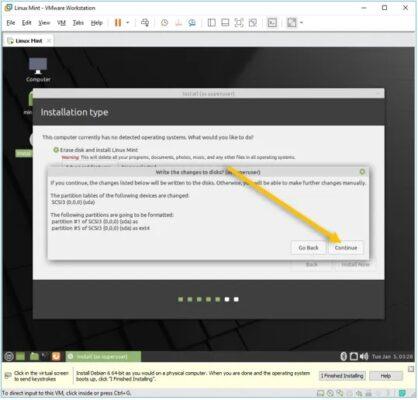The height and width of the screenshot is (400, 418).
Task: Take a snapshot using the clock icon
Action: [164, 23]
